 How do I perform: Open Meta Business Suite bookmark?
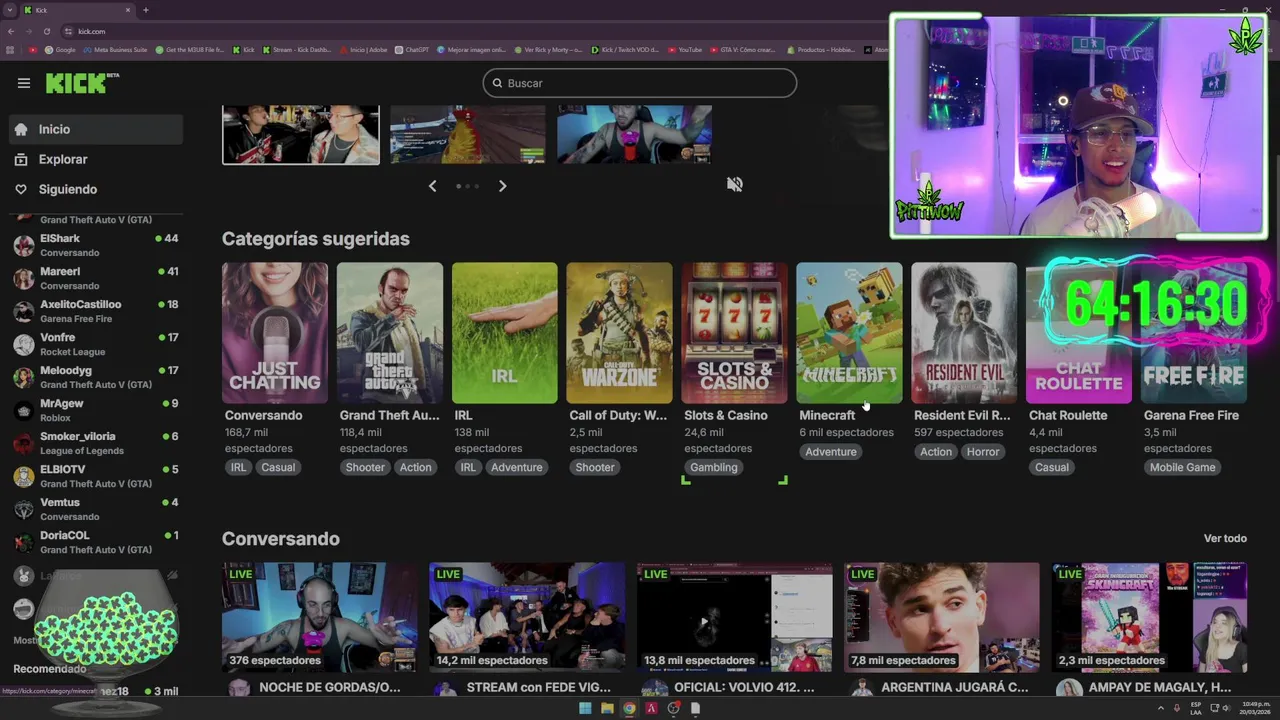[115, 49]
